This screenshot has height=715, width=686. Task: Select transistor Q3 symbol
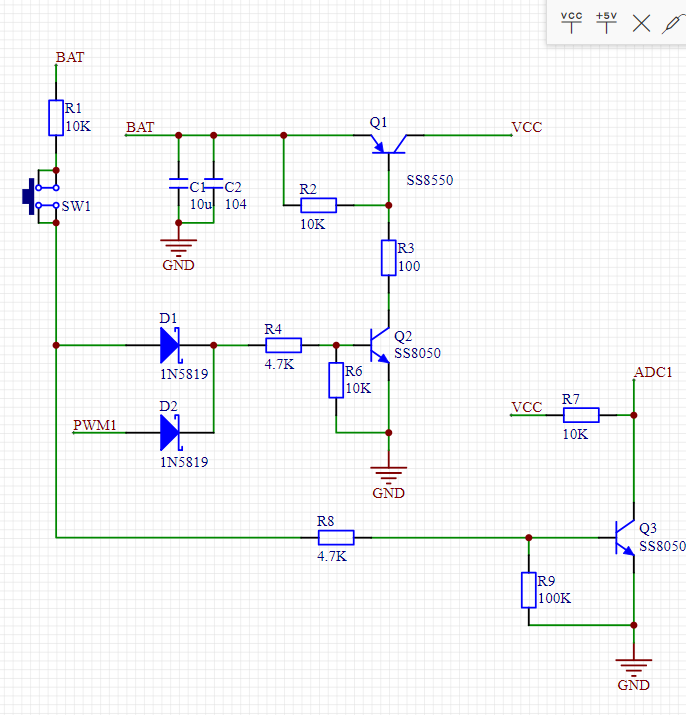[625, 538]
